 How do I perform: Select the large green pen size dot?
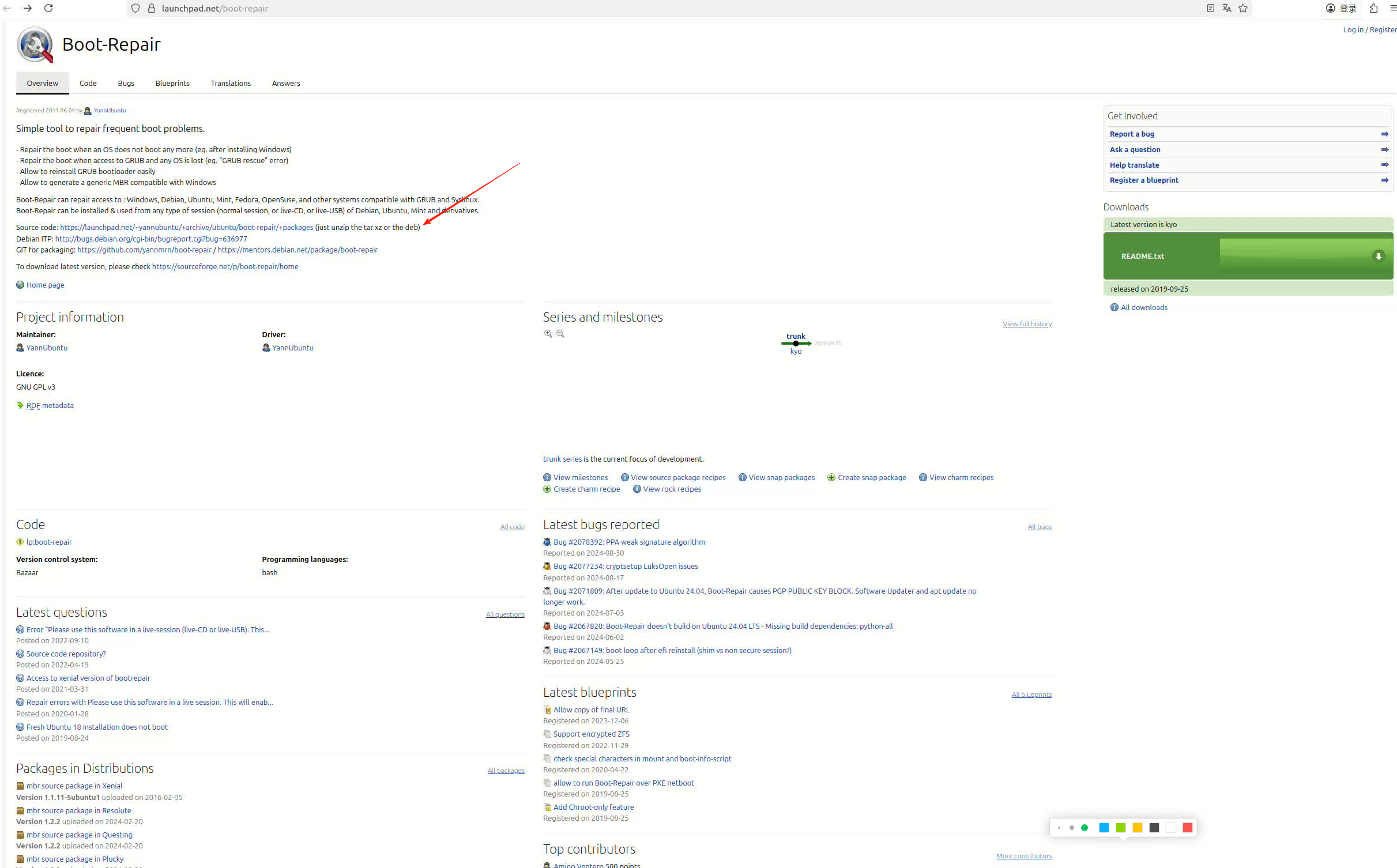(1084, 828)
